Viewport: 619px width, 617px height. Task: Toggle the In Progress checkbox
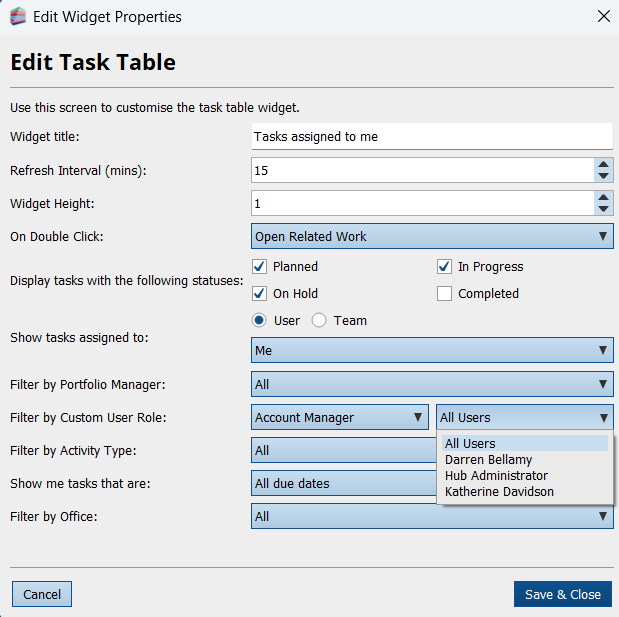click(445, 267)
